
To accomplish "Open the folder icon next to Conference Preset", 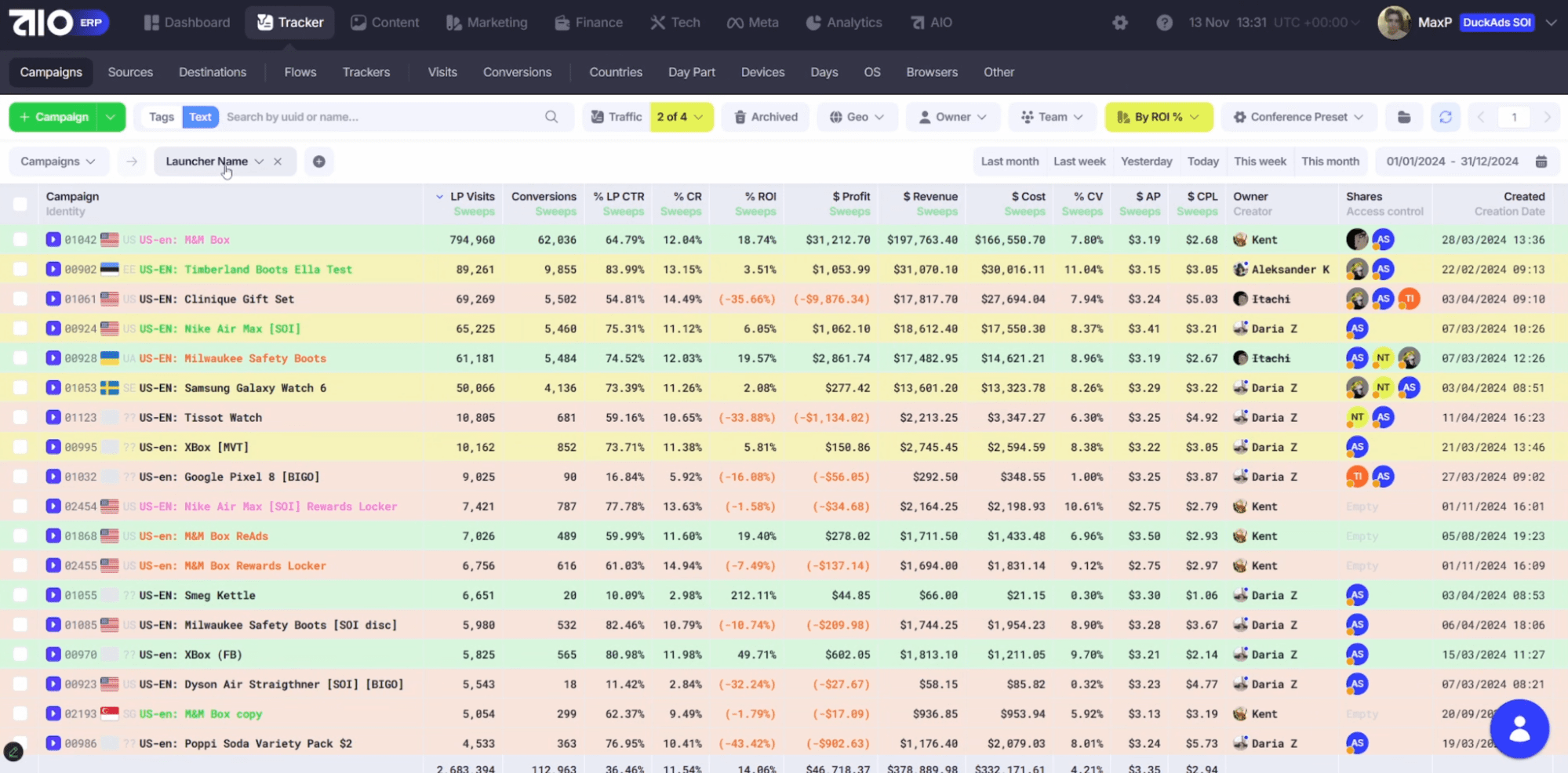I will 1403,117.
